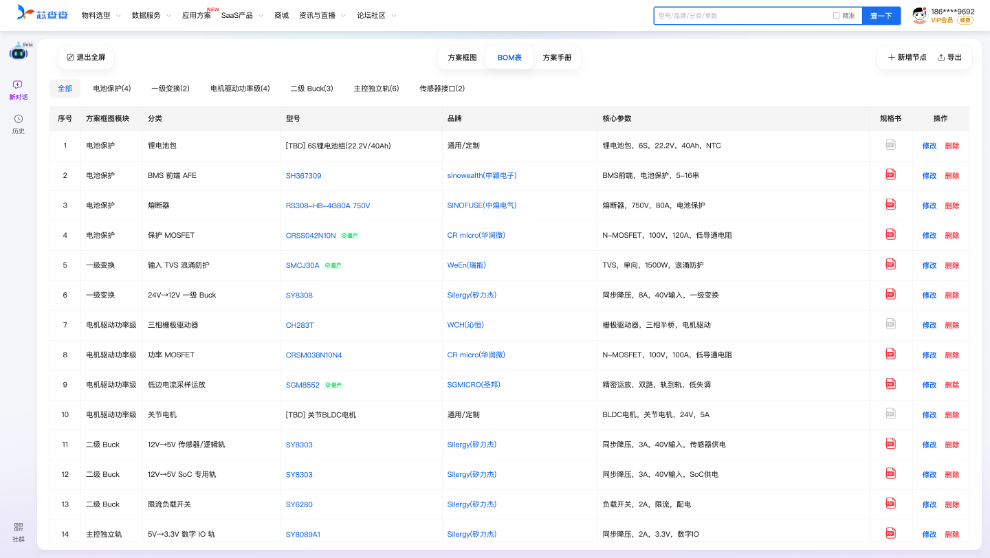Filter by 一级变换(2) tab
This screenshot has width=990, height=558.
(x=170, y=88)
